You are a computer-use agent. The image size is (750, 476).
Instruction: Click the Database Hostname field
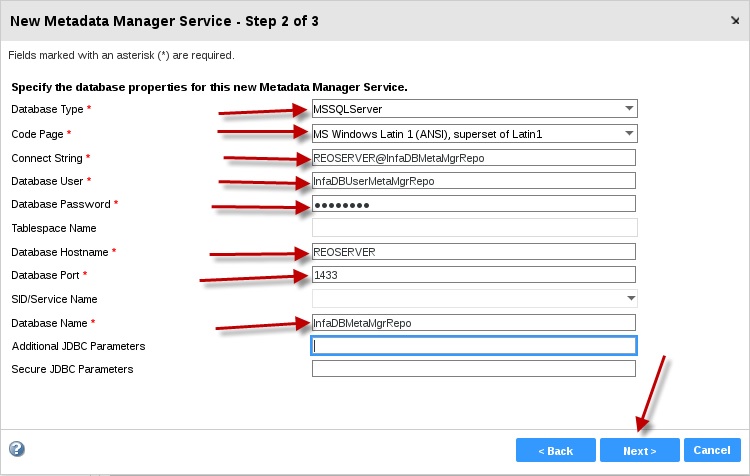(x=474, y=252)
